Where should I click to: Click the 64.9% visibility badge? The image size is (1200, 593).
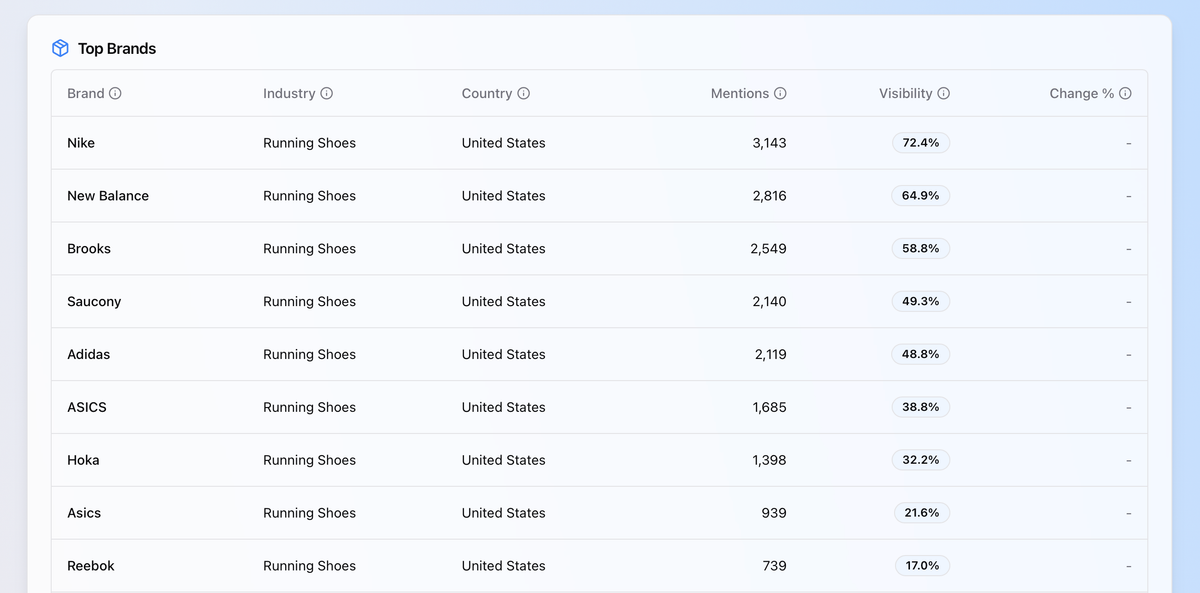pos(921,196)
